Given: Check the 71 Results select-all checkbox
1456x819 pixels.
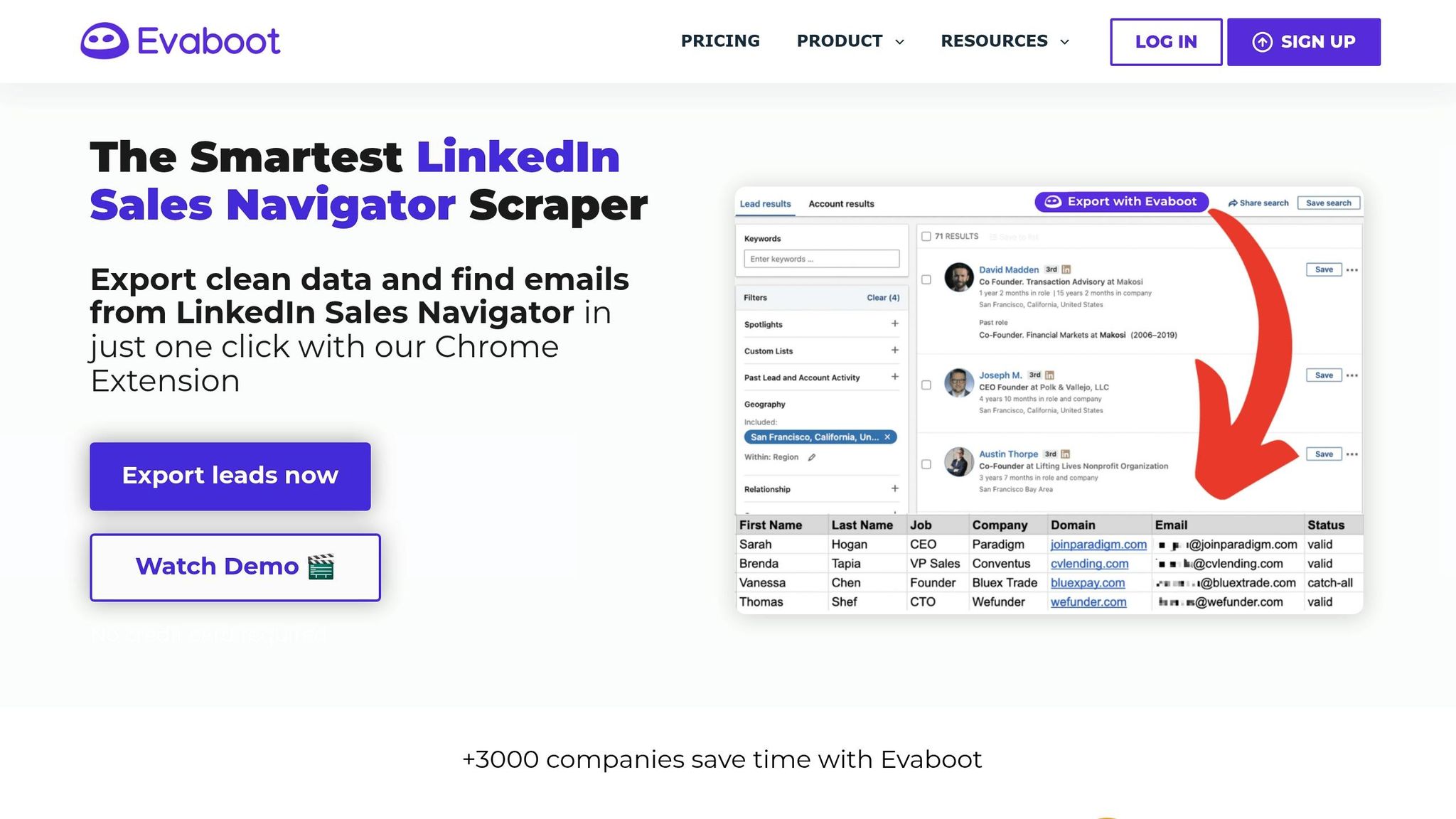Looking at the screenshot, I should coord(926,237).
